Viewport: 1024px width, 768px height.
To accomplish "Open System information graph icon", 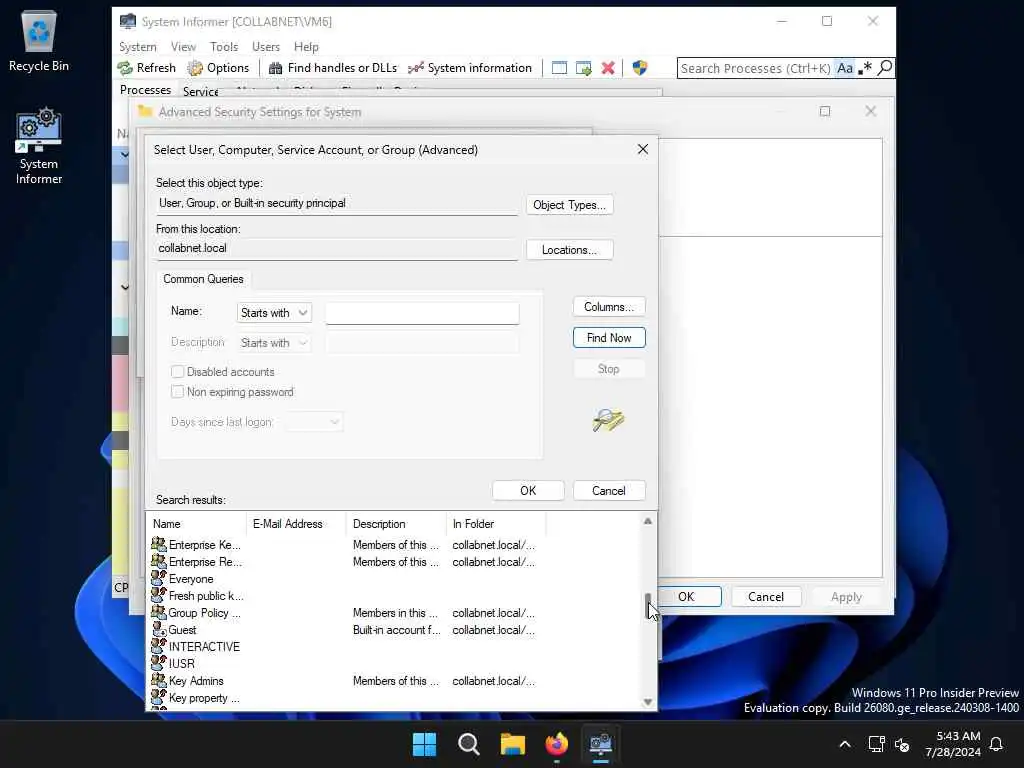I will click(415, 68).
